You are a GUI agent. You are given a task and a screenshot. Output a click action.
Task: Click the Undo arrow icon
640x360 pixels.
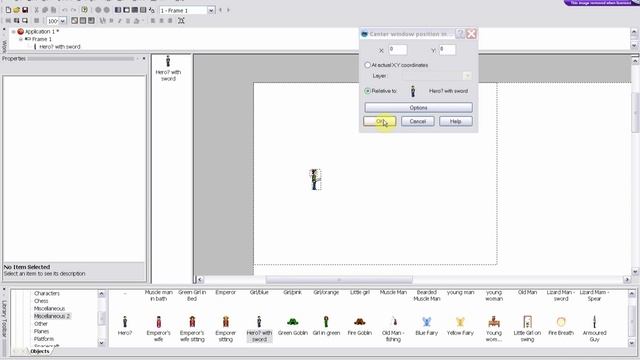(x=64, y=10)
